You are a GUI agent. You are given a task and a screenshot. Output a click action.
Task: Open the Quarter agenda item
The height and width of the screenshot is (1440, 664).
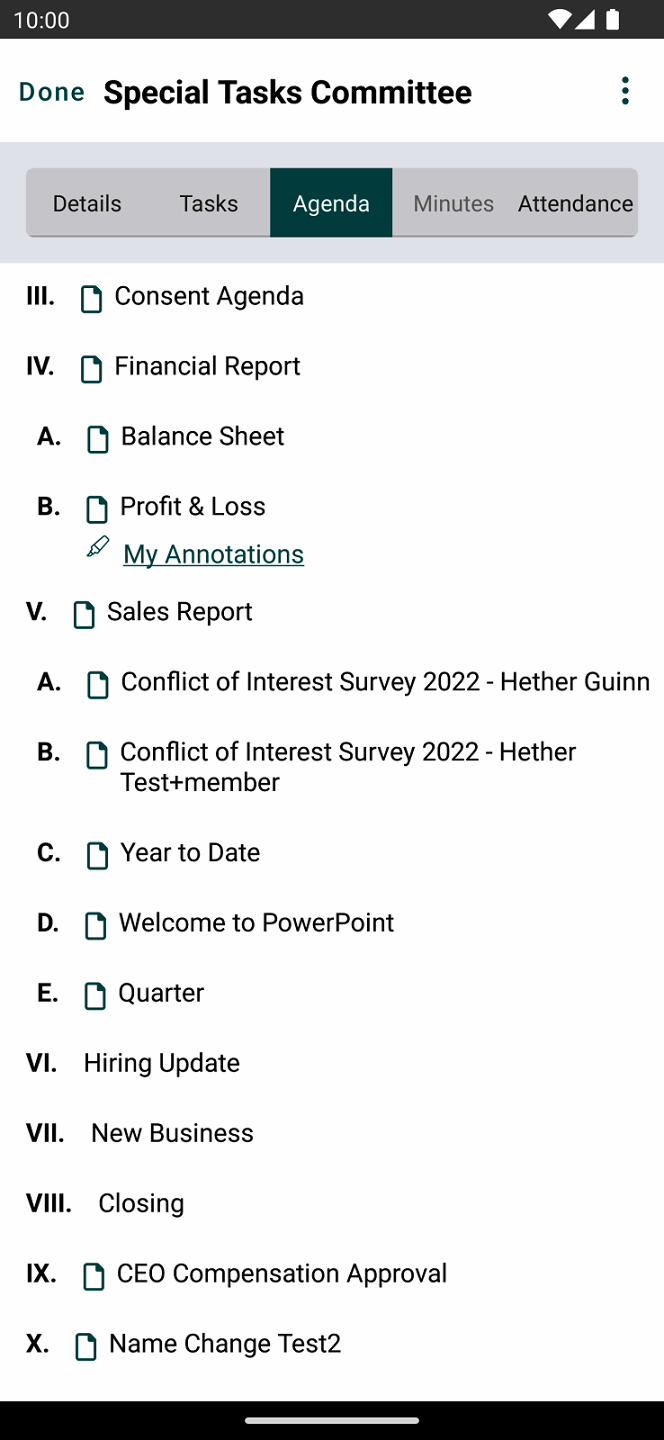[161, 992]
